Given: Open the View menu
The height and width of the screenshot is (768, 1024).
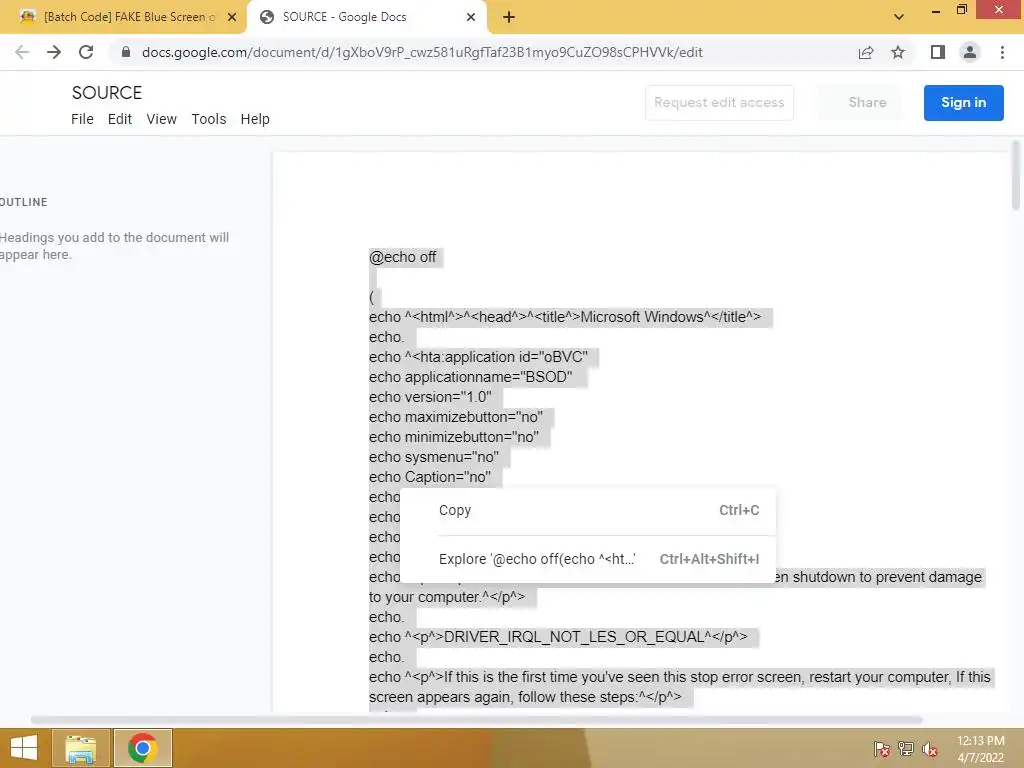Looking at the screenshot, I should click(161, 119).
